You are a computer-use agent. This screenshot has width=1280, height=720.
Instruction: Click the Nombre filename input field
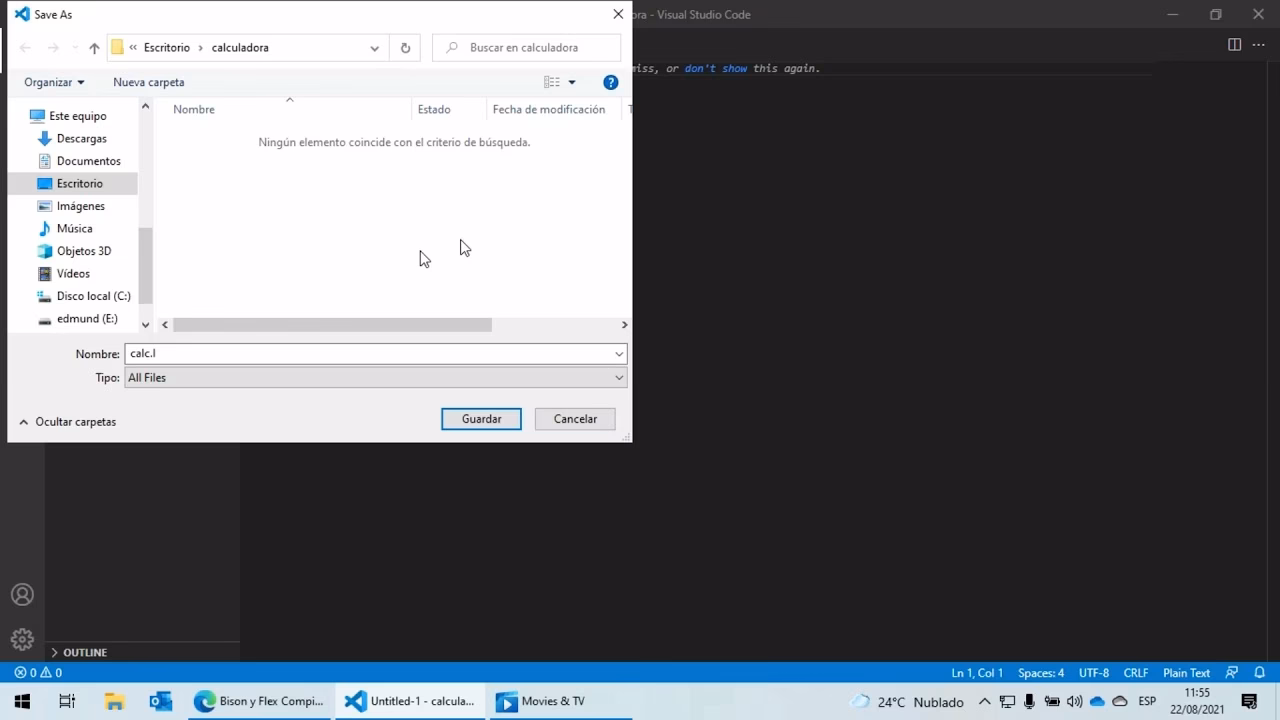point(368,354)
